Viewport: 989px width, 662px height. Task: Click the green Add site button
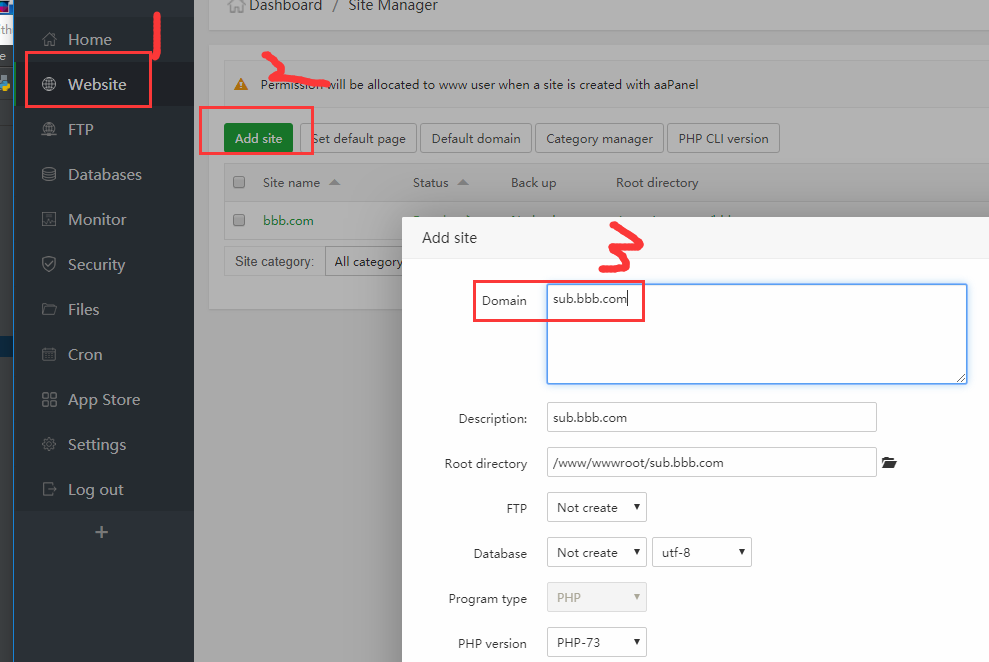coord(257,137)
